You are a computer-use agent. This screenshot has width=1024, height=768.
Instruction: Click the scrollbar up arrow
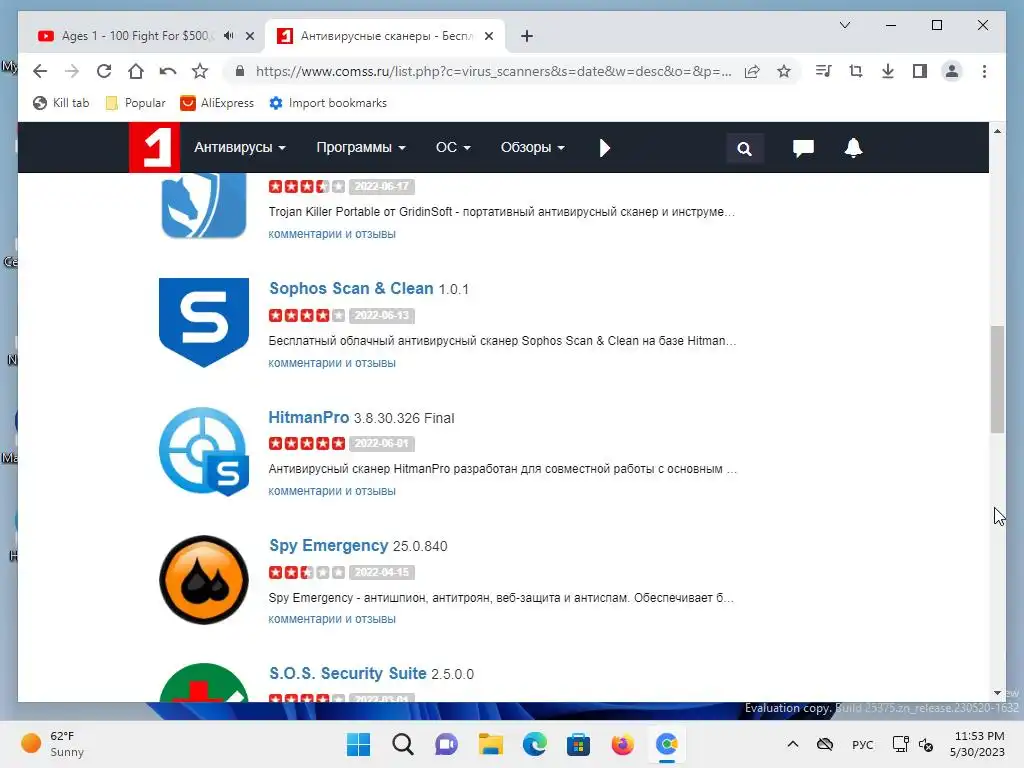point(997,131)
